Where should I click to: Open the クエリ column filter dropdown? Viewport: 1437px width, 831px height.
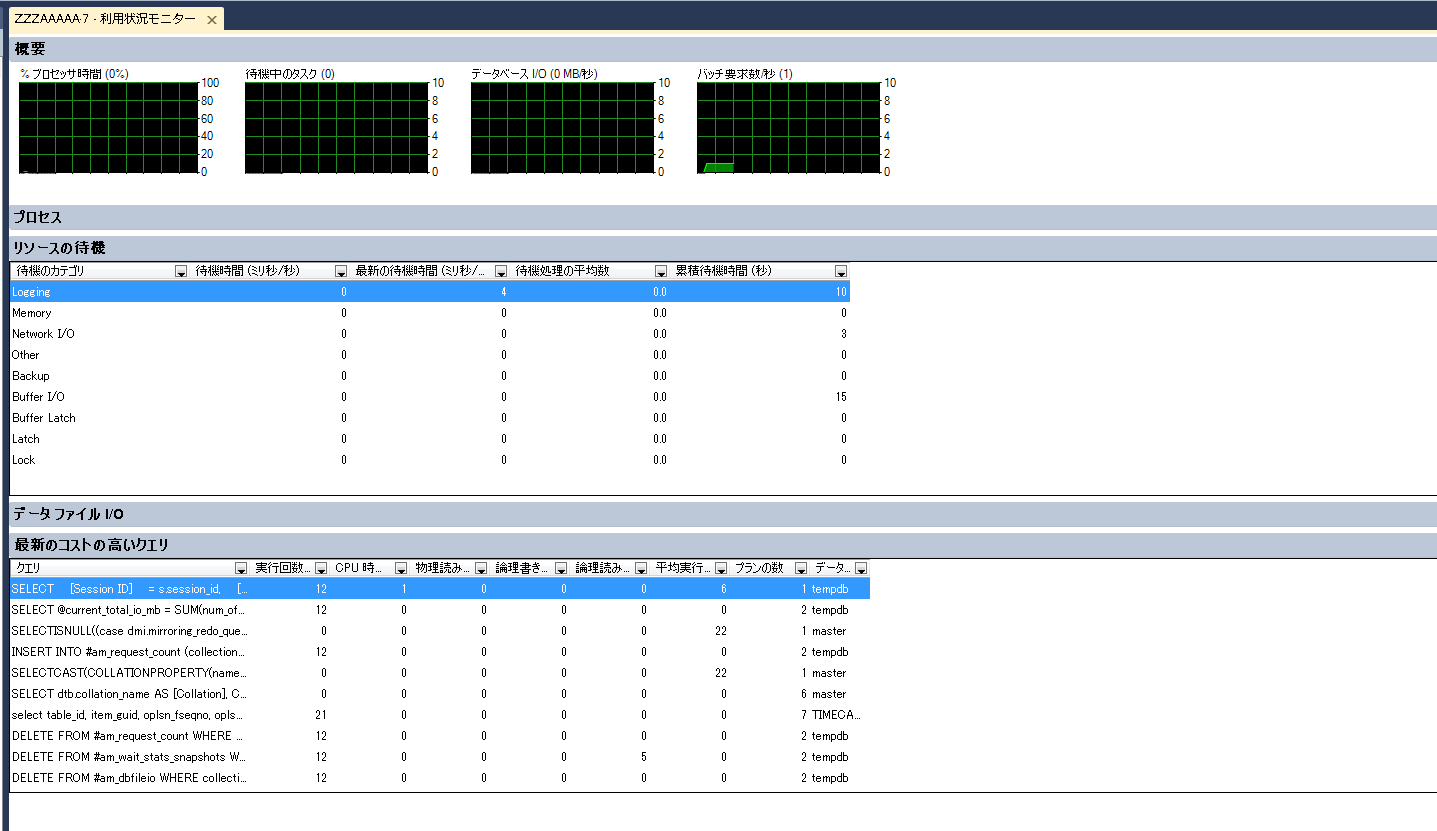click(x=241, y=569)
